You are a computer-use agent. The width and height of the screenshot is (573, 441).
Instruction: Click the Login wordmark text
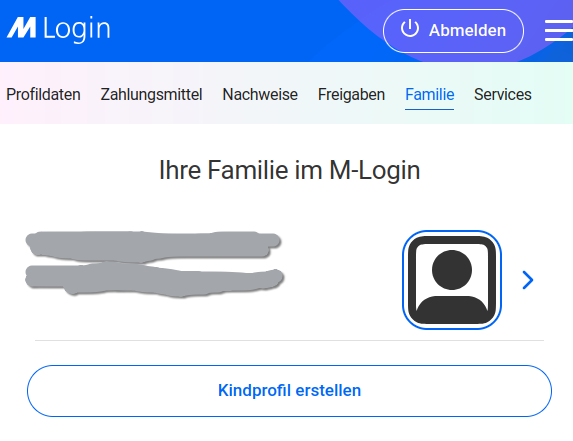76,28
